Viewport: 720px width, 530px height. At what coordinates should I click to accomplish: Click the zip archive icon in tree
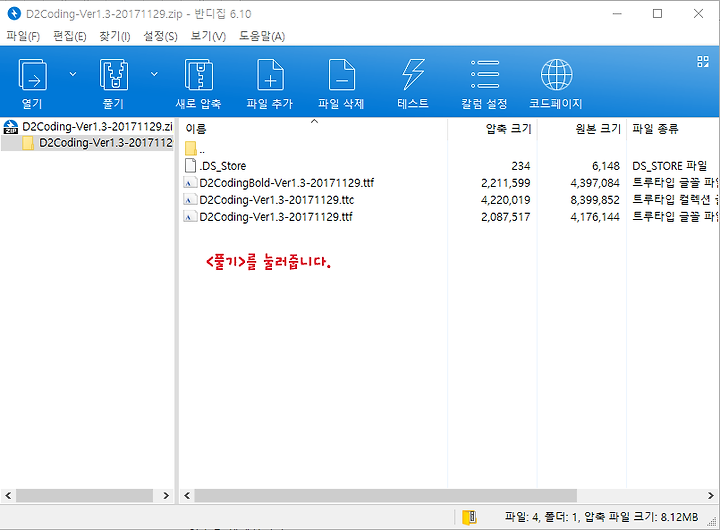(11, 126)
